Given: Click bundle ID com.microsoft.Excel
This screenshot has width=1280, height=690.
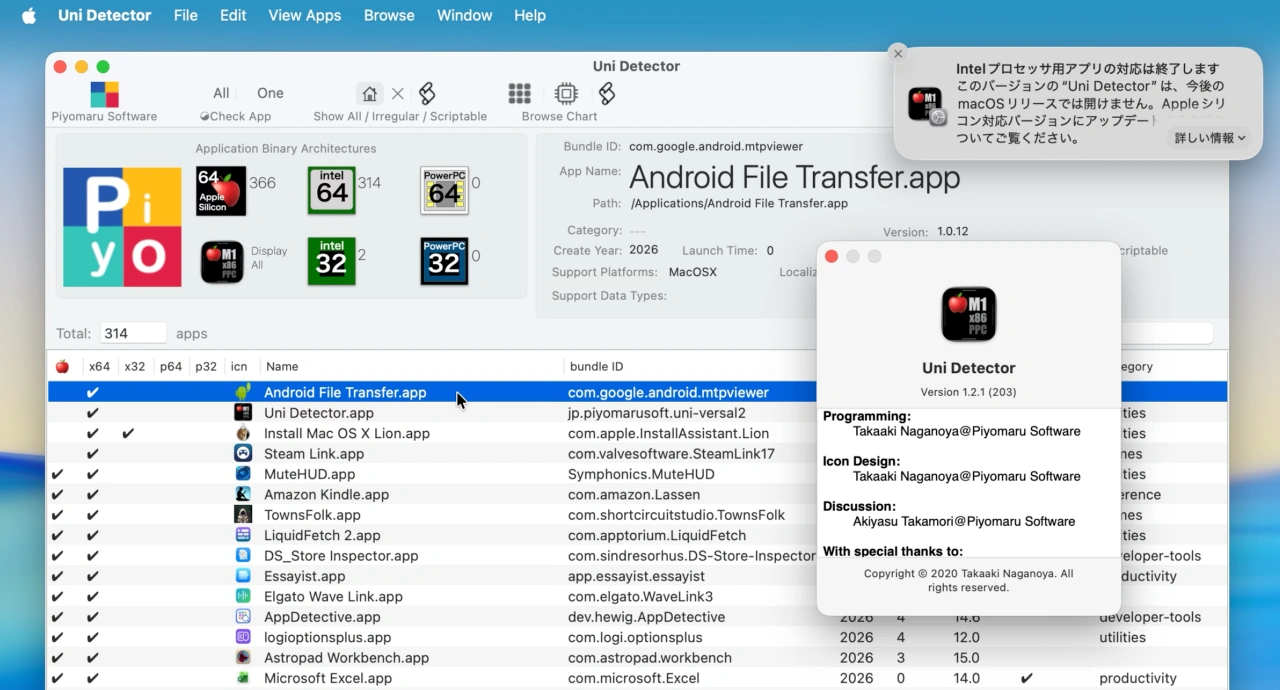Looking at the screenshot, I should [634, 678].
